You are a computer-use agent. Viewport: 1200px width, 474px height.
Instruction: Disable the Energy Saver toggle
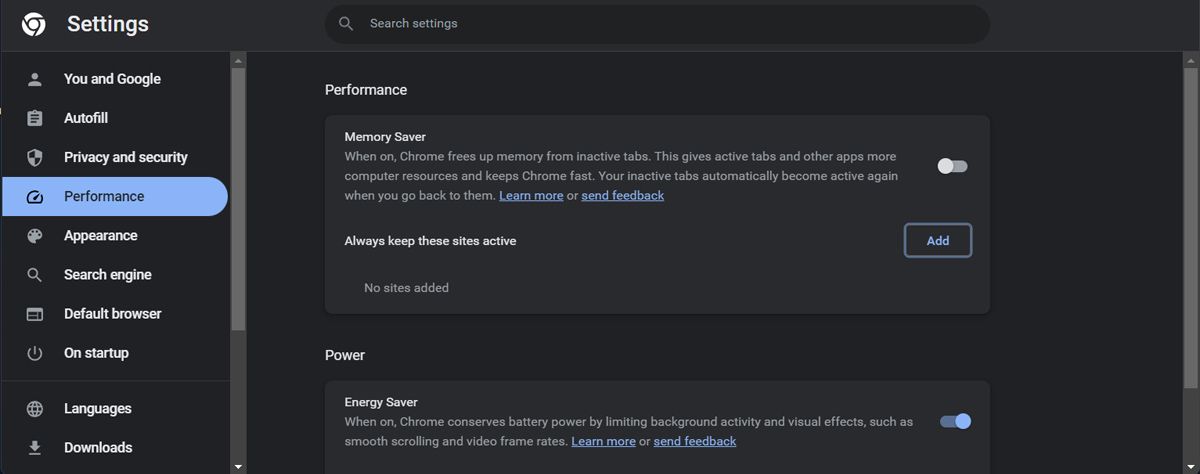(x=955, y=422)
